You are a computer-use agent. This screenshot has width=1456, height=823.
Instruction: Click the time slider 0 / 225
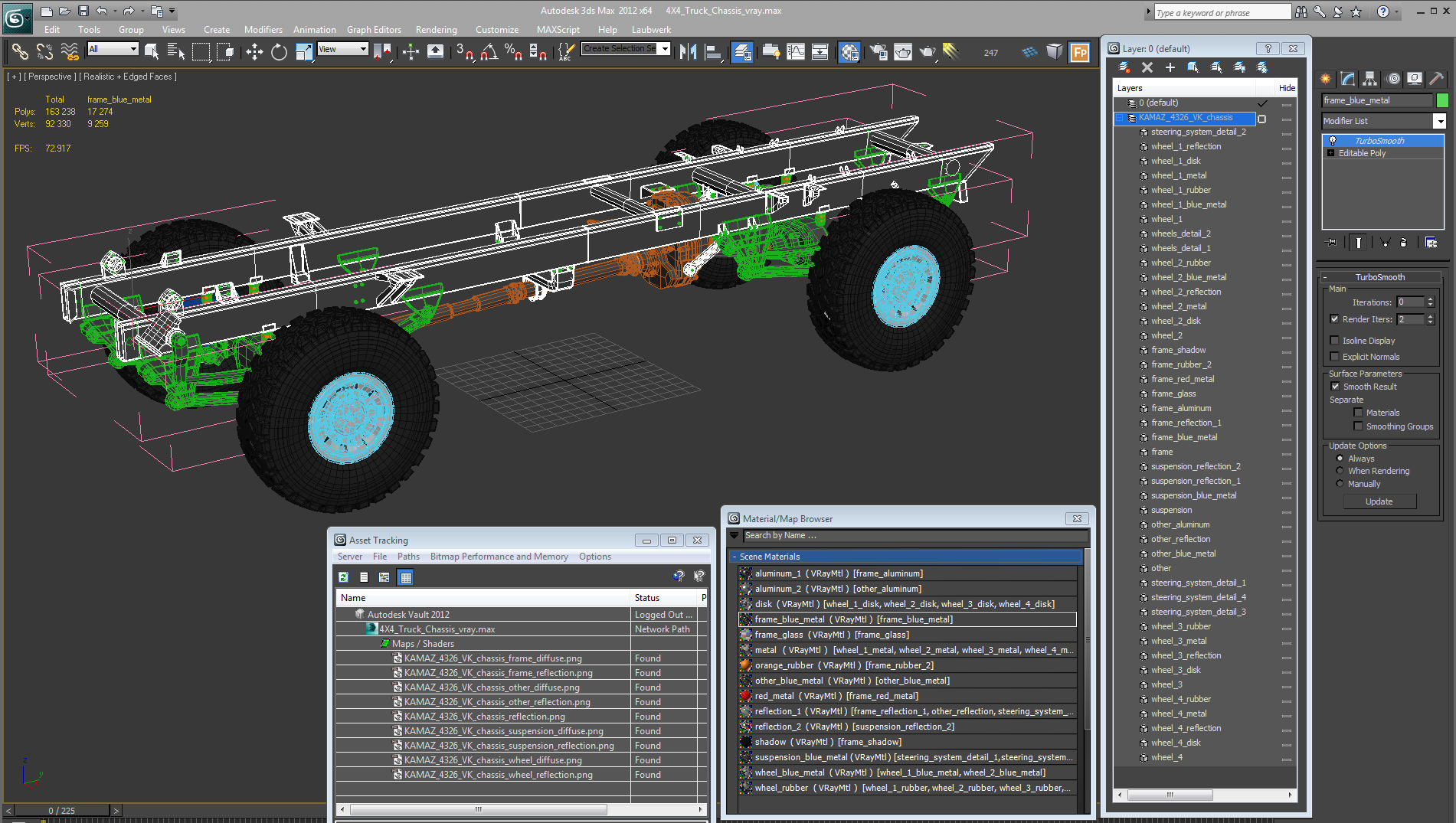click(62, 811)
